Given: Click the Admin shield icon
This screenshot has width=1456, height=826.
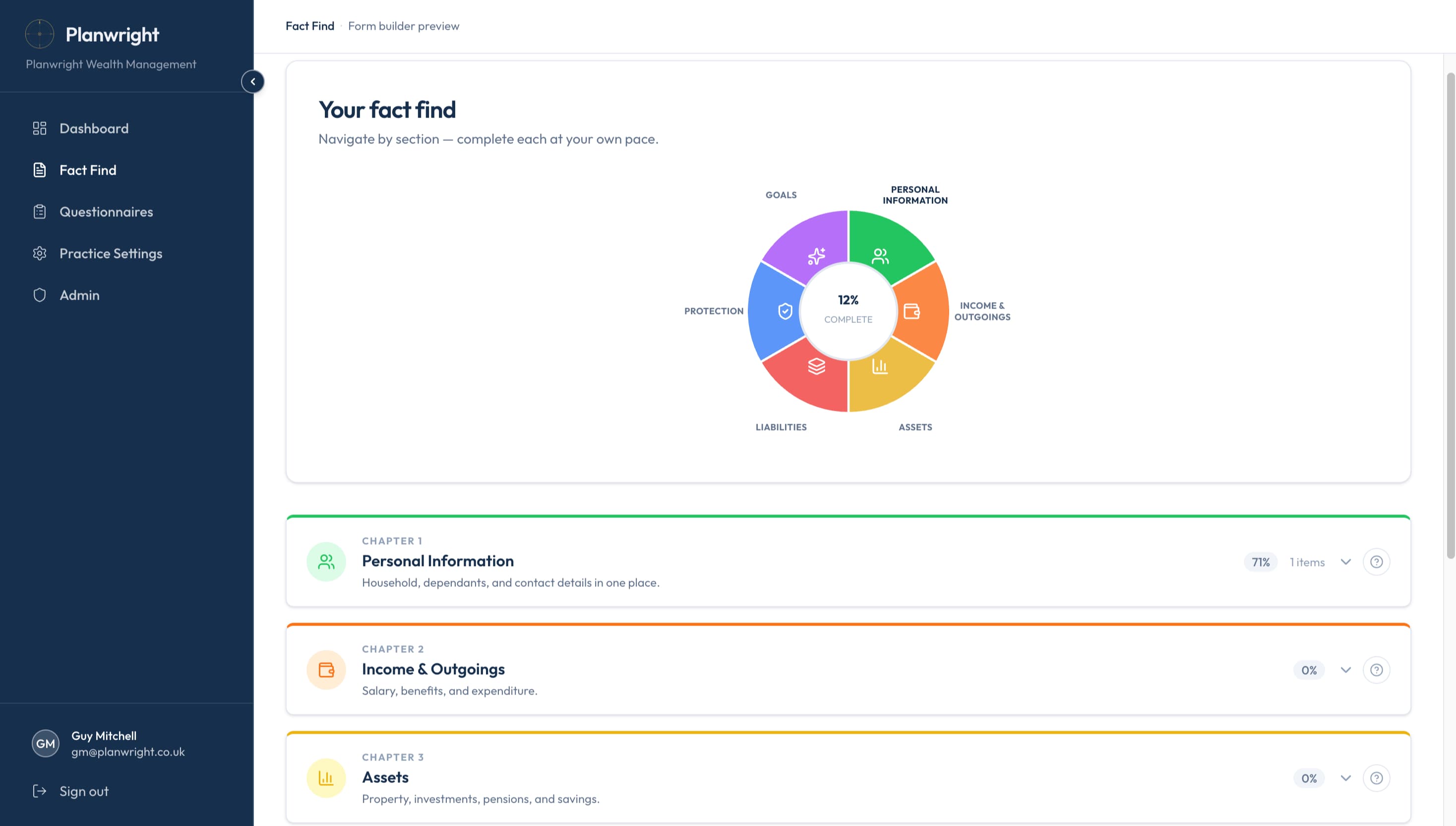Looking at the screenshot, I should point(40,295).
